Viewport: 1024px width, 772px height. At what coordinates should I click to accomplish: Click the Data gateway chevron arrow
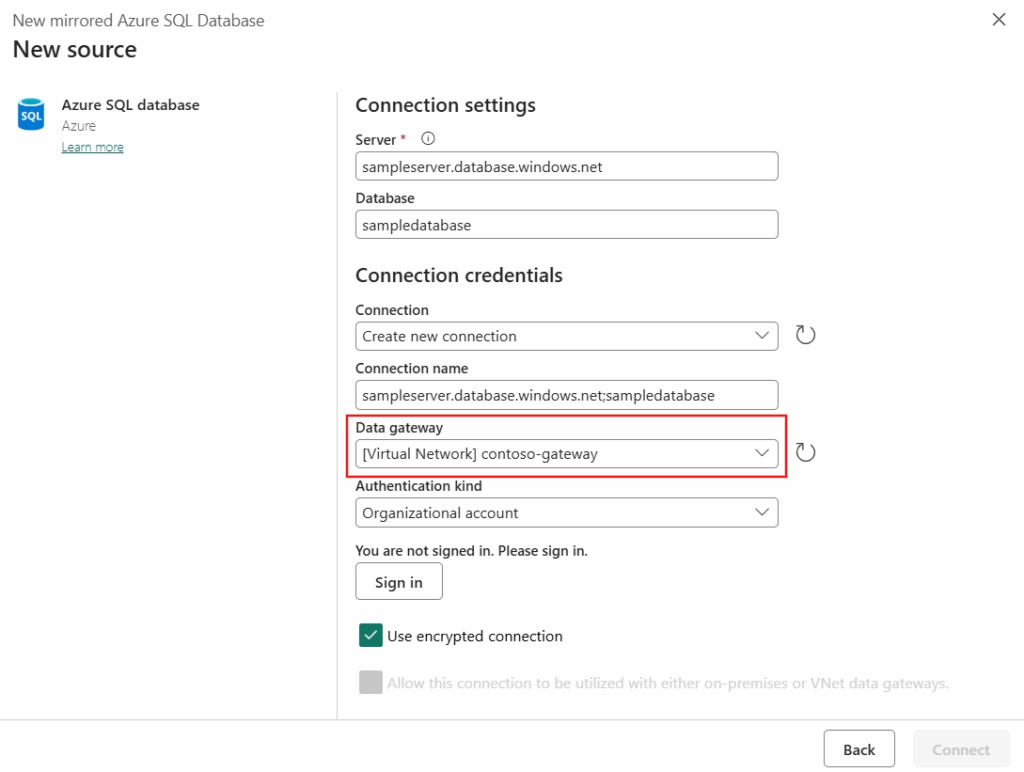click(x=761, y=453)
